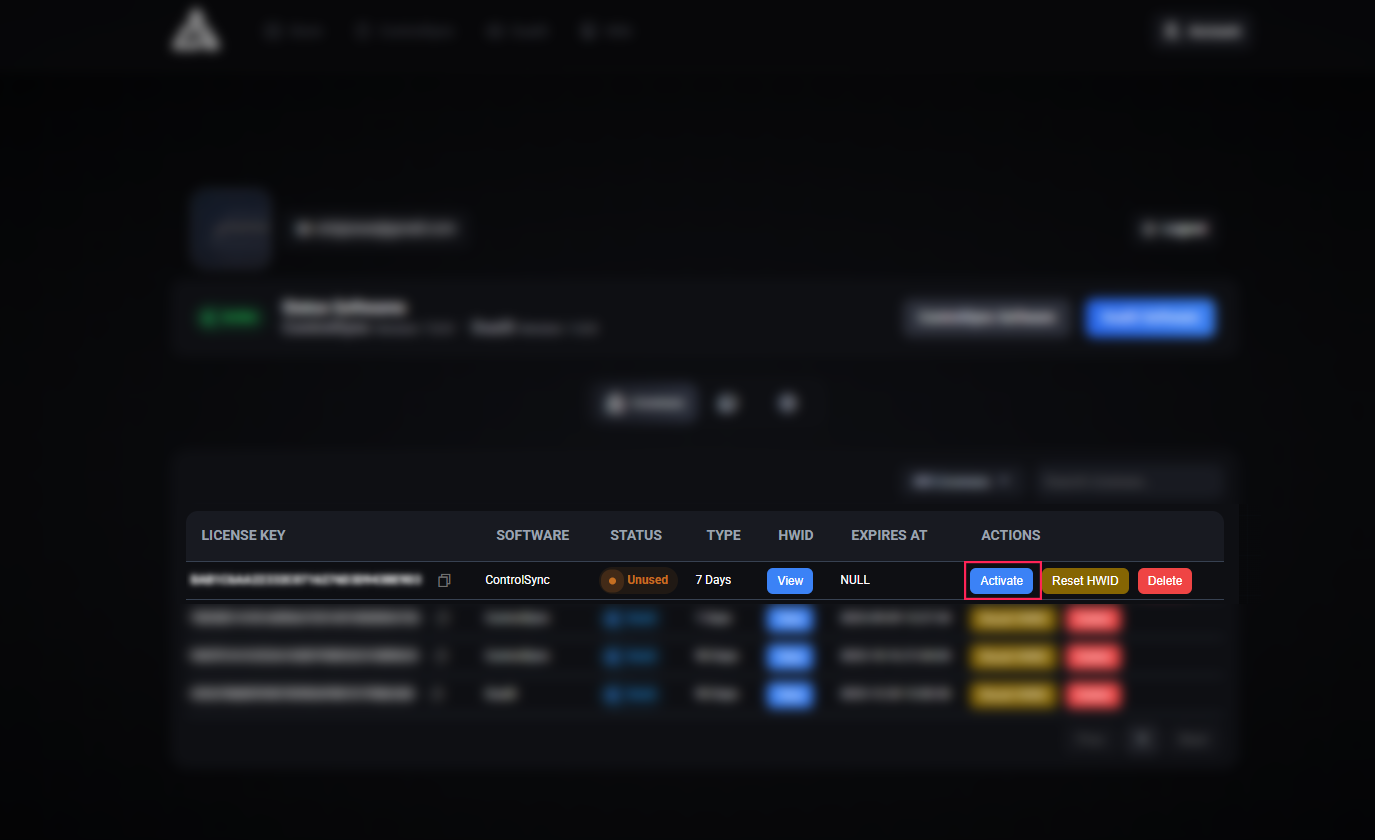Click the EXPIRES AT column header
The height and width of the screenshot is (840, 1375).
coord(889,535)
